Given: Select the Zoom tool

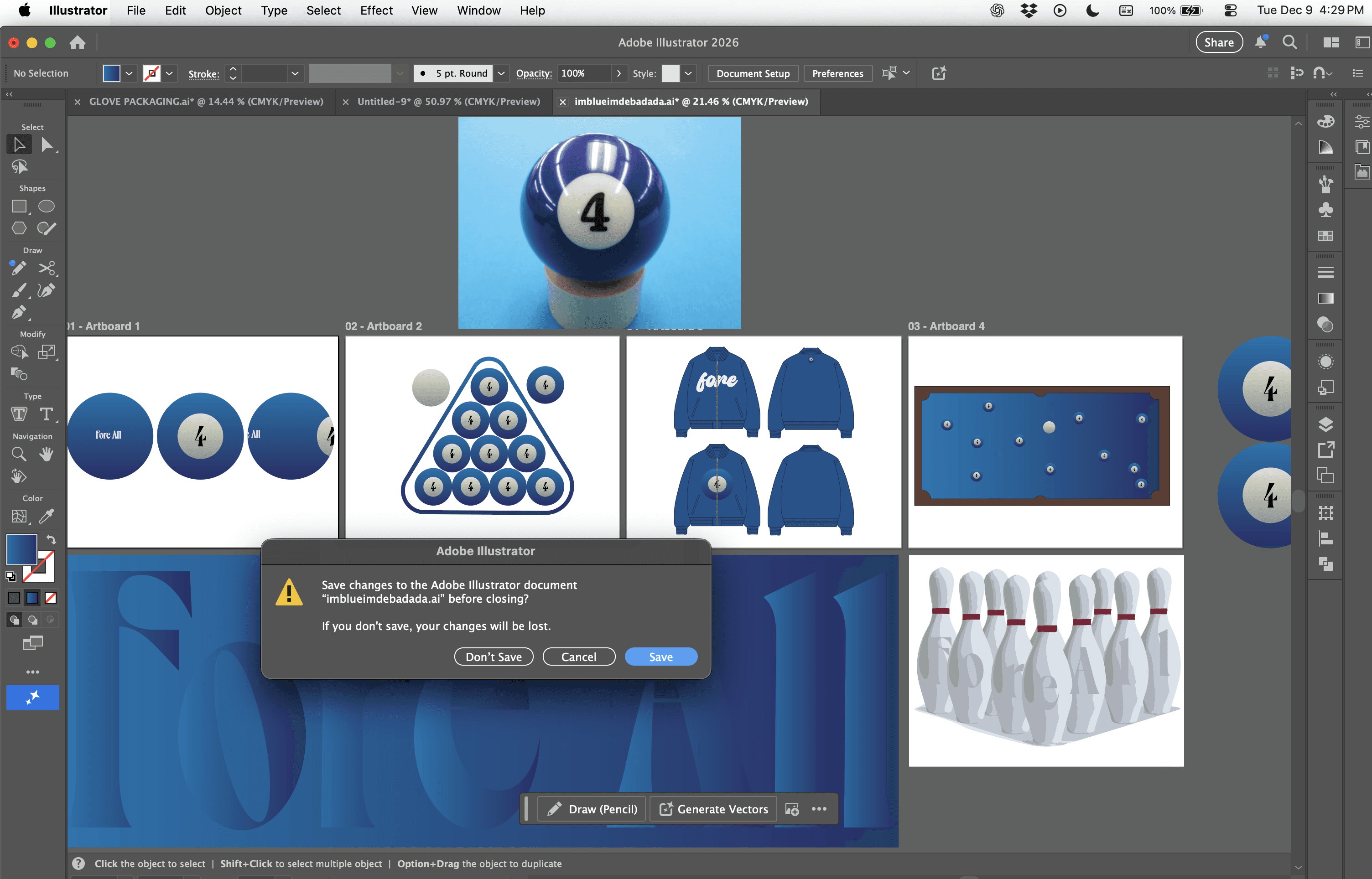Looking at the screenshot, I should coord(19,455).
